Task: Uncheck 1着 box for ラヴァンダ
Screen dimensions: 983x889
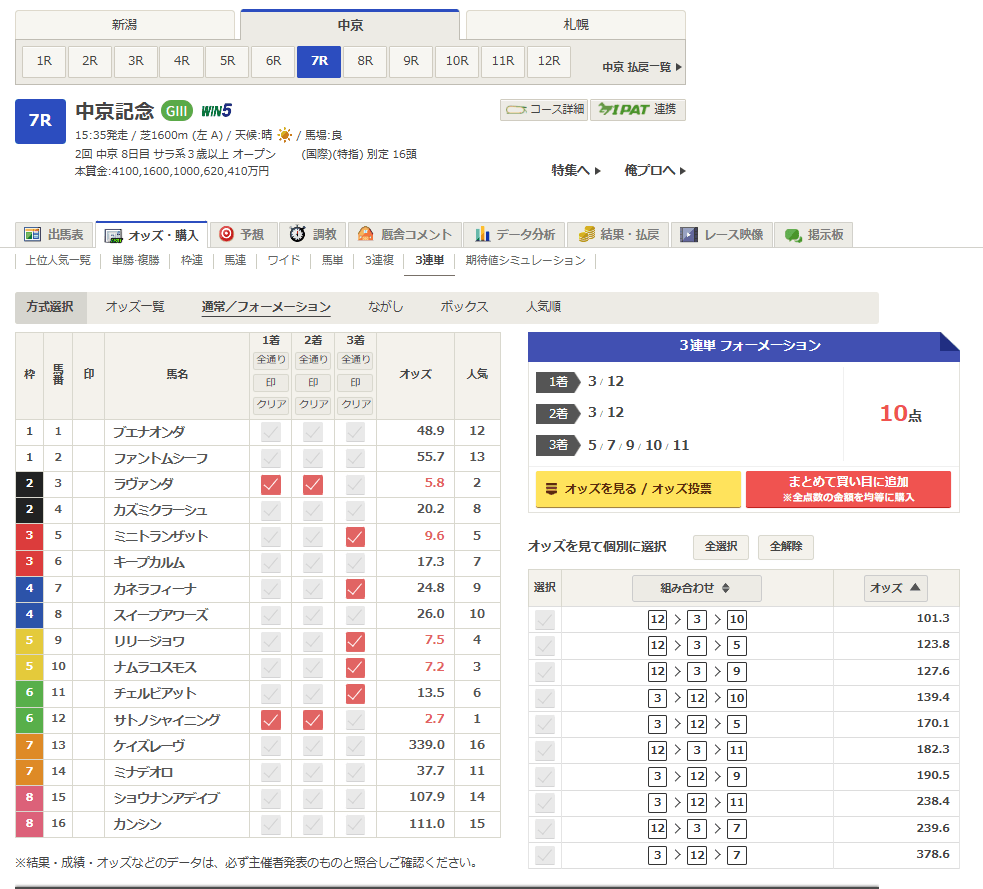Action: [271, 484]
